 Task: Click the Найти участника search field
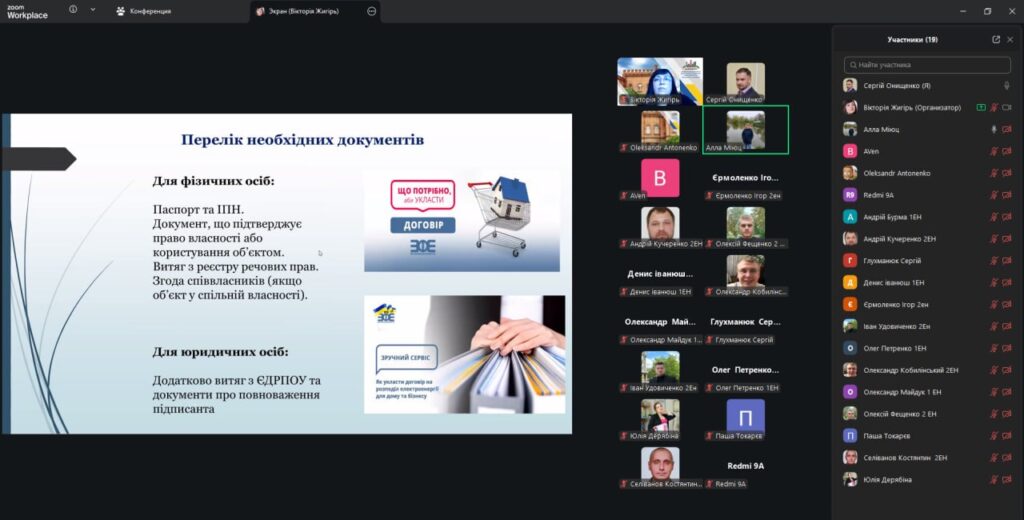(x=927, y=64)
